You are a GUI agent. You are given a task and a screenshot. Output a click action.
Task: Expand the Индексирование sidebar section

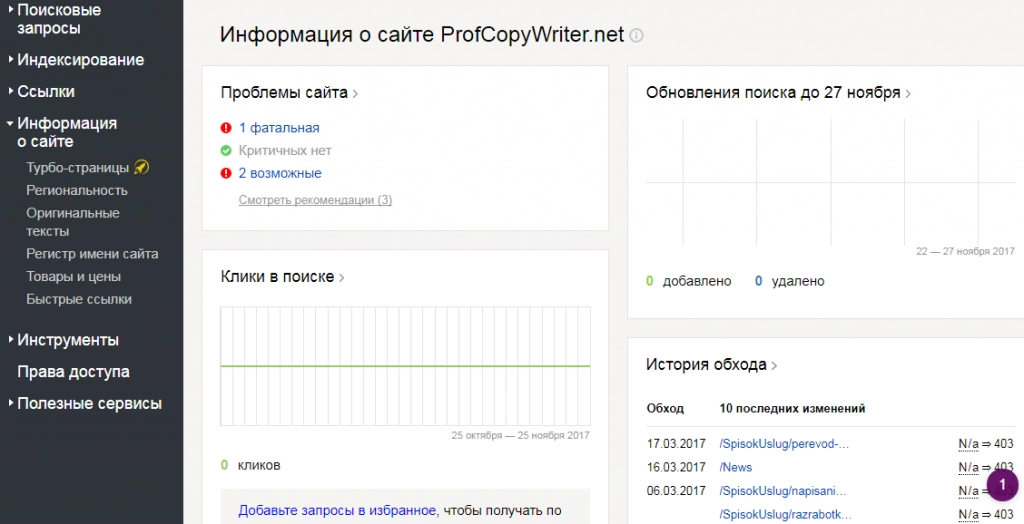point(76,60)
